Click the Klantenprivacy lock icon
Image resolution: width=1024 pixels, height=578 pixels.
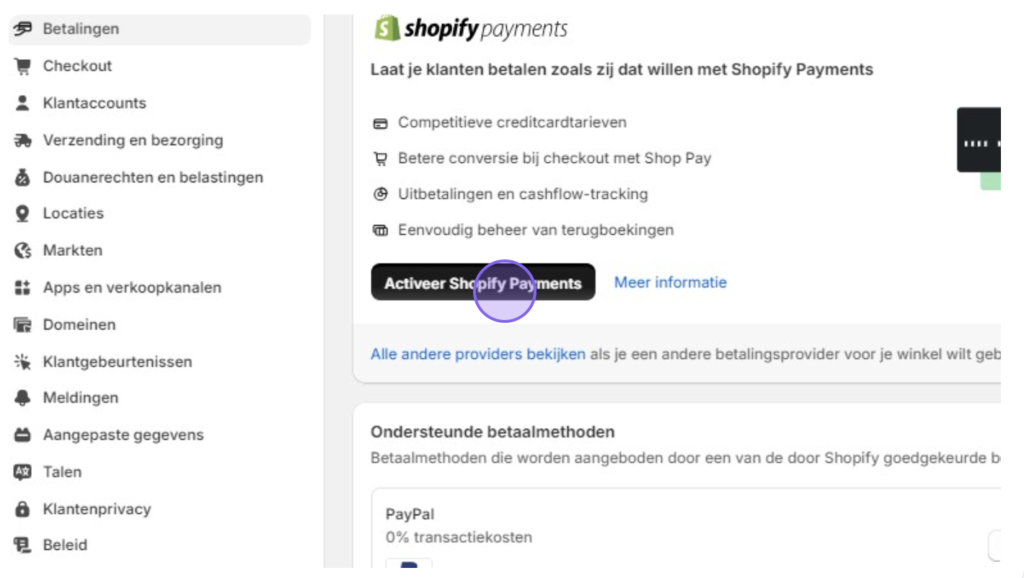point(23,509)
